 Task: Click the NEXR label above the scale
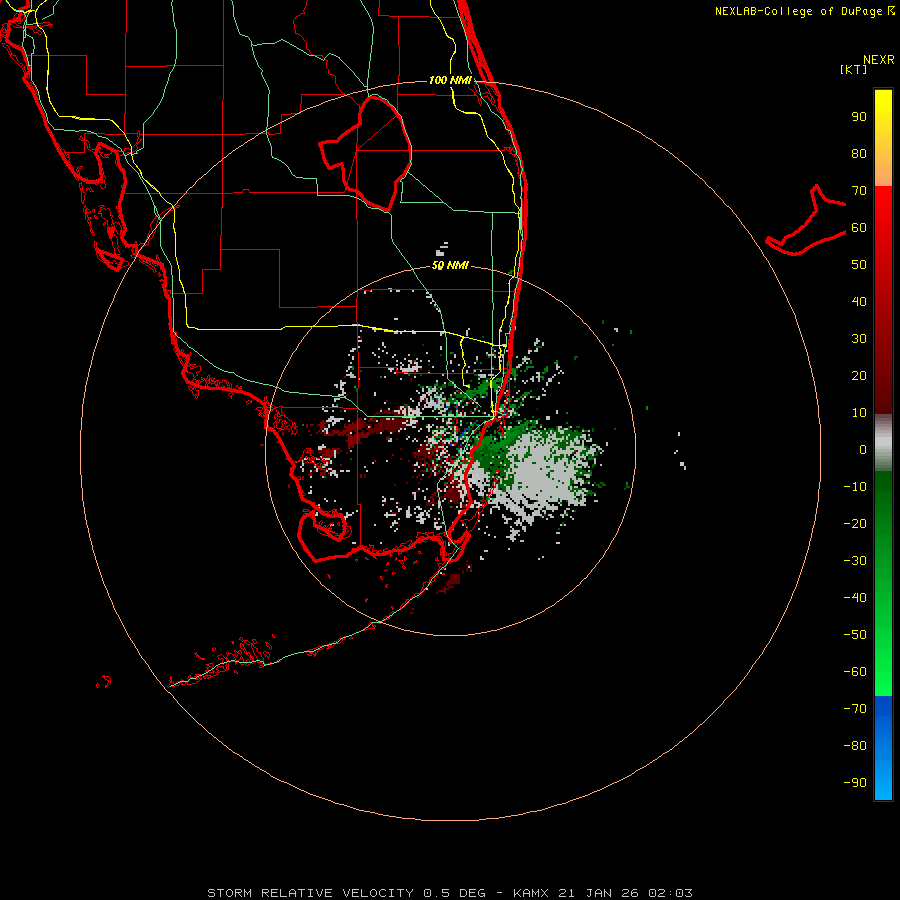click(x=878, y=60)
